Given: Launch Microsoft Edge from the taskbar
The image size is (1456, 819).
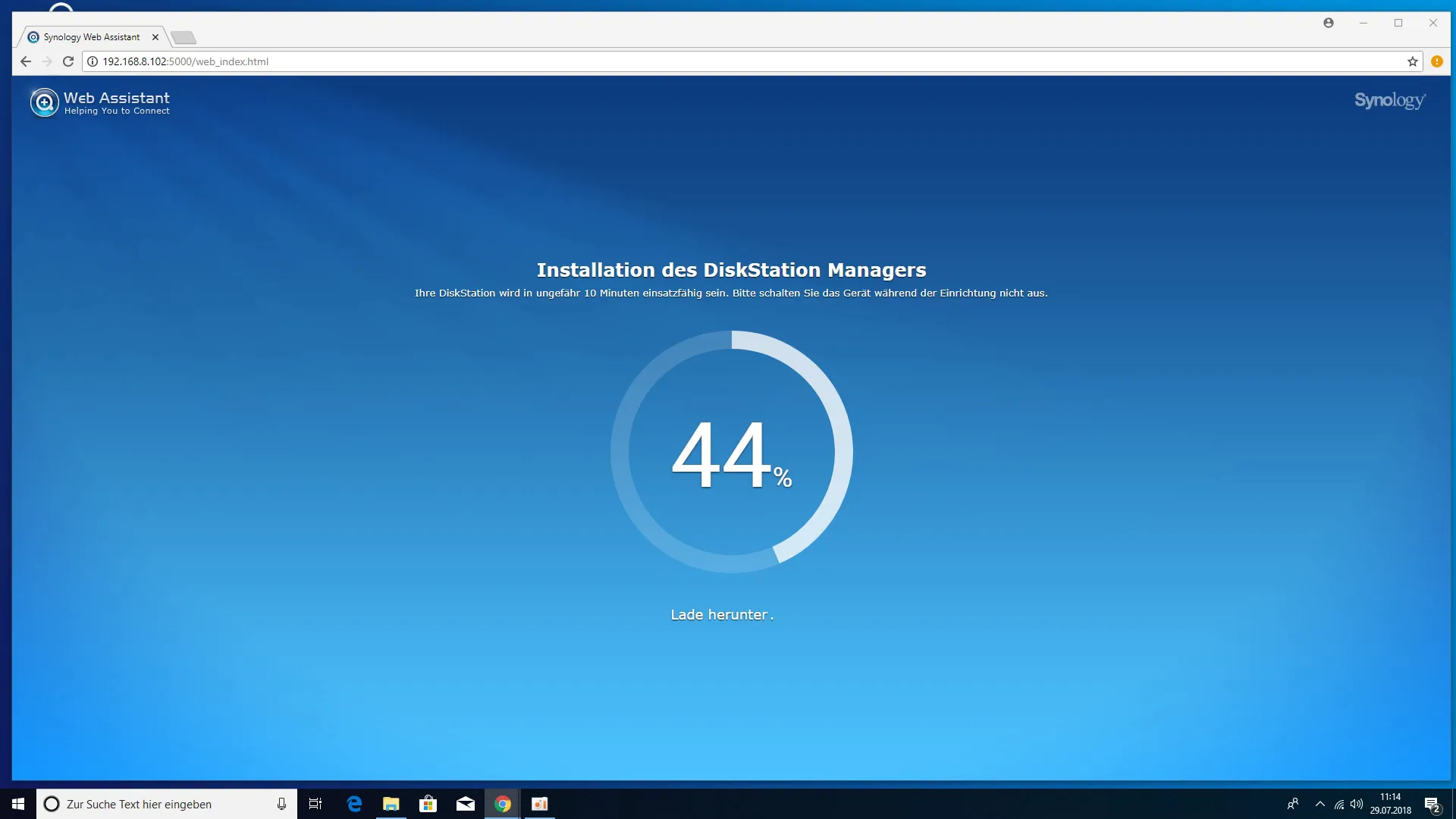Looking at the screenshot, I should (x=354, y=804).
